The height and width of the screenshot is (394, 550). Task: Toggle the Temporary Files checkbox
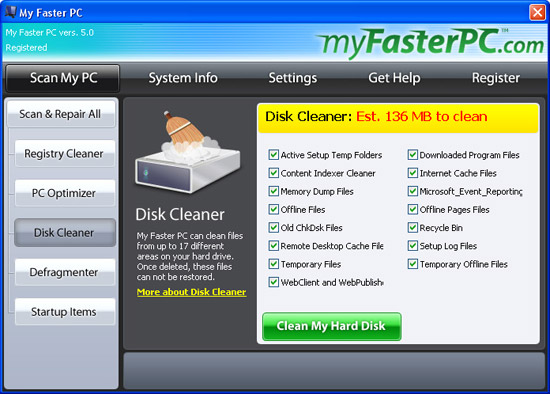click(273, 264)
